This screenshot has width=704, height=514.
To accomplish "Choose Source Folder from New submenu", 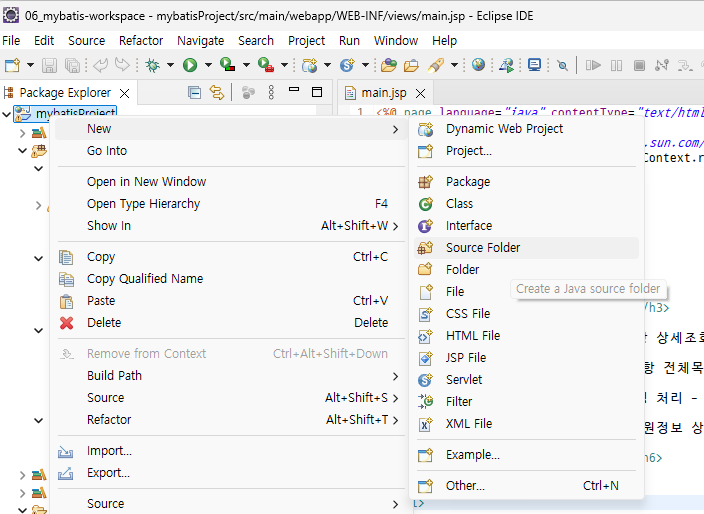I will pos(526,248).
